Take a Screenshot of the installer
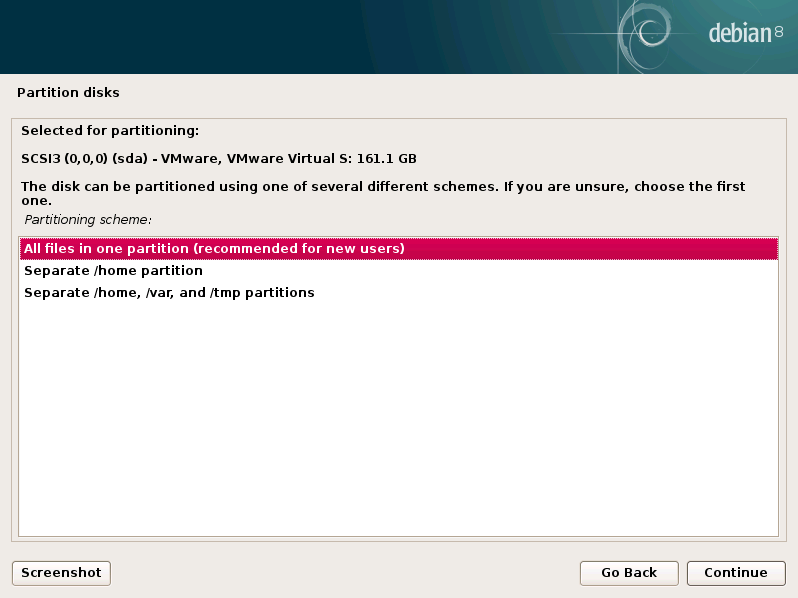 61,573
